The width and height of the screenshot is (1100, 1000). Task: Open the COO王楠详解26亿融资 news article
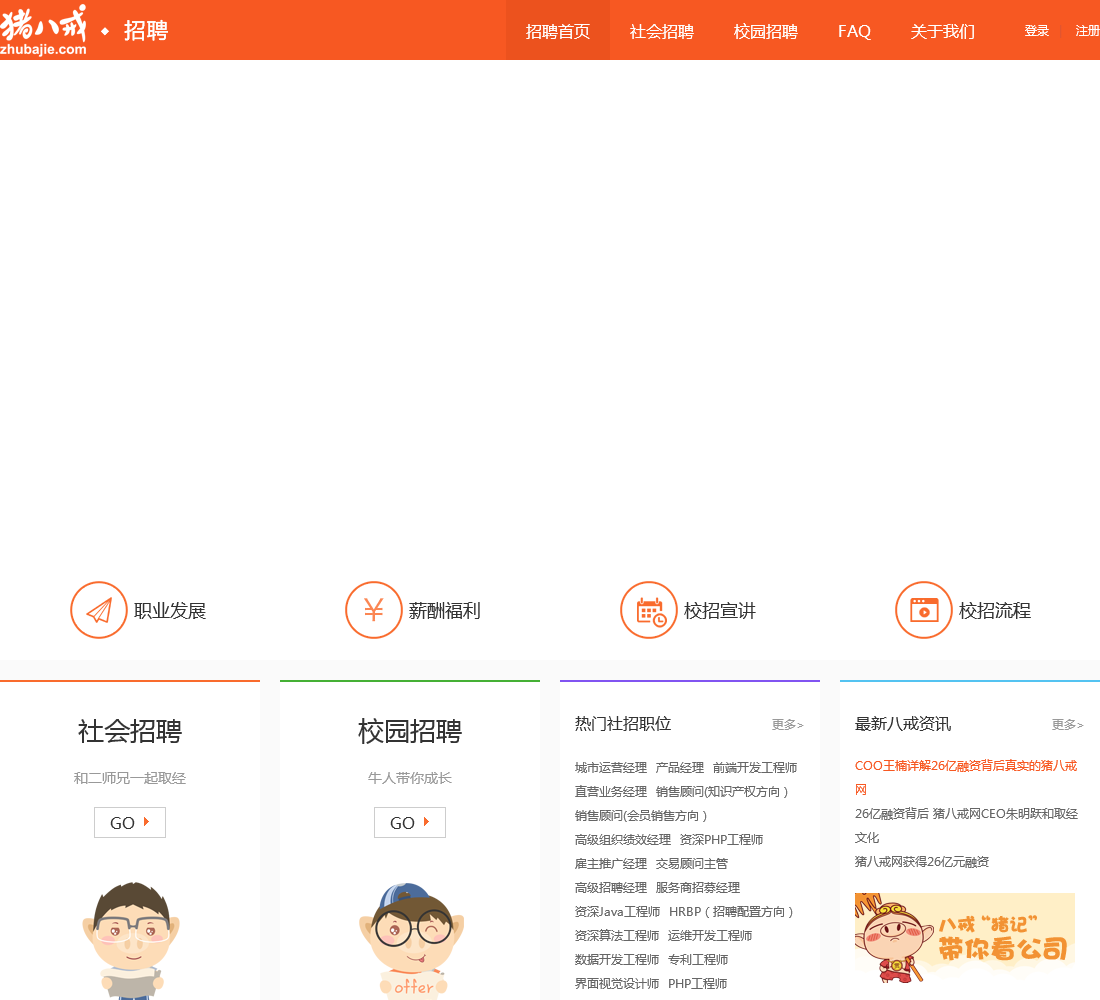click(x=965, y=777)
